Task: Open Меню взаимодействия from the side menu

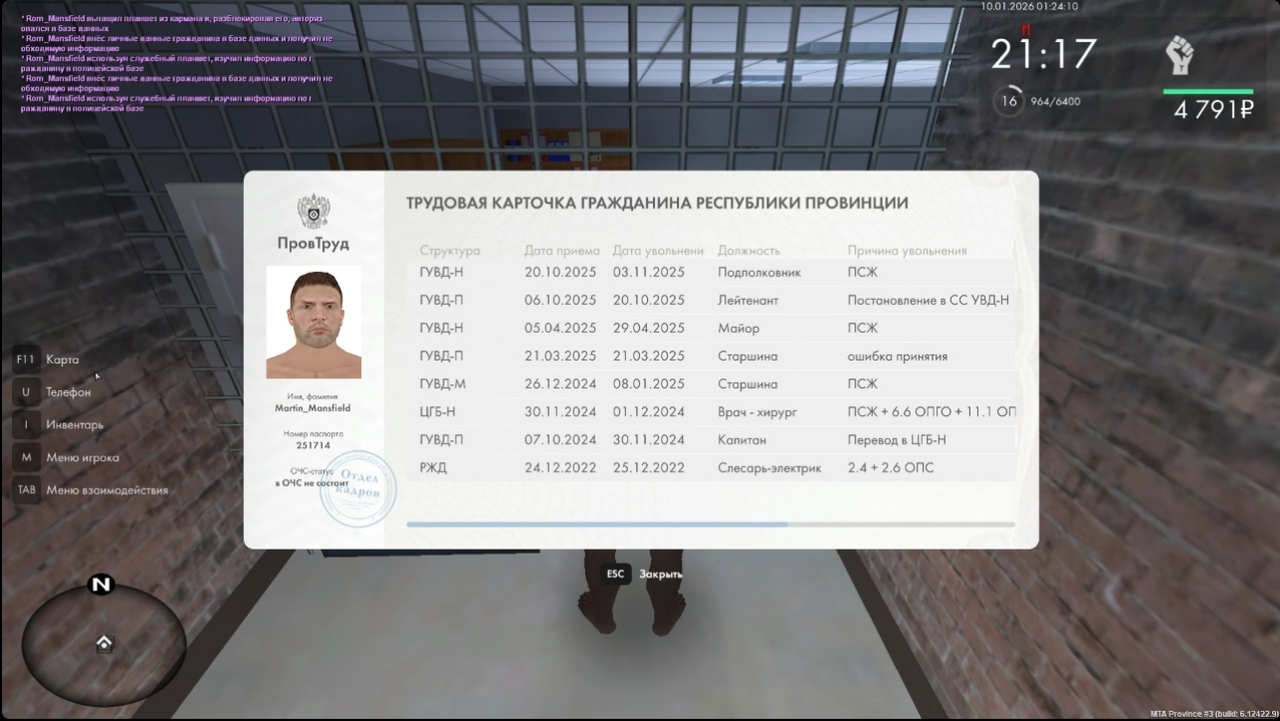Action: (107, 490)
